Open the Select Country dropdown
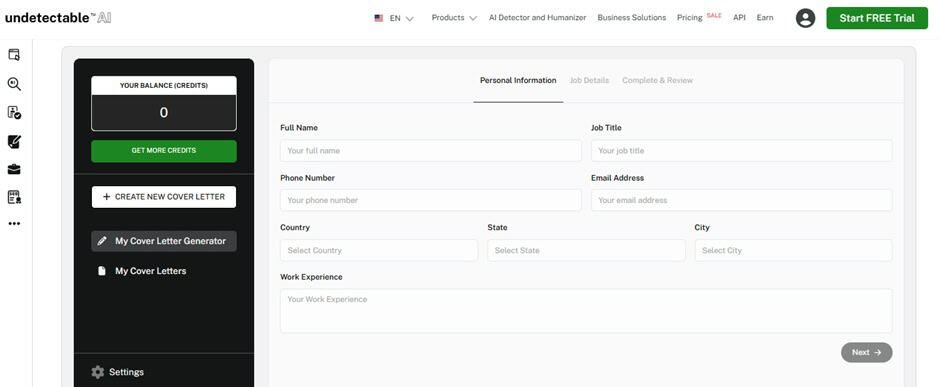 tap(379, 250)
